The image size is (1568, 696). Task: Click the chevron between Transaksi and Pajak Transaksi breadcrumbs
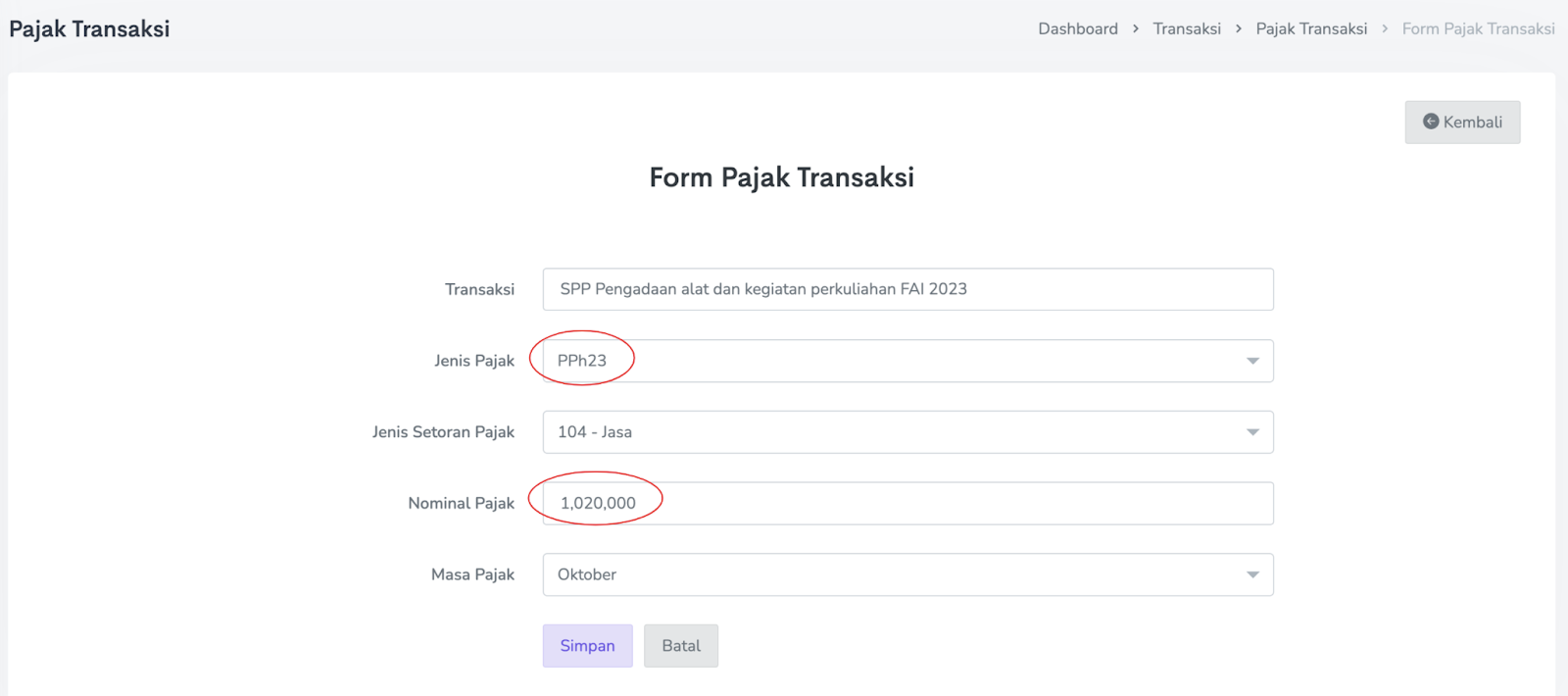click(1239, 29)
